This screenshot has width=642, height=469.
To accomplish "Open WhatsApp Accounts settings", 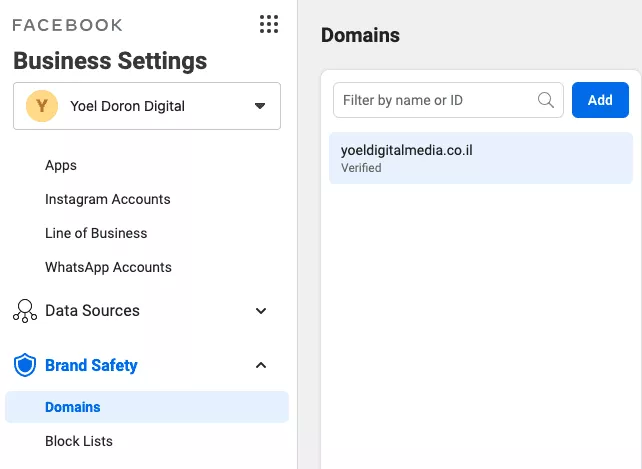I will 109,267.
